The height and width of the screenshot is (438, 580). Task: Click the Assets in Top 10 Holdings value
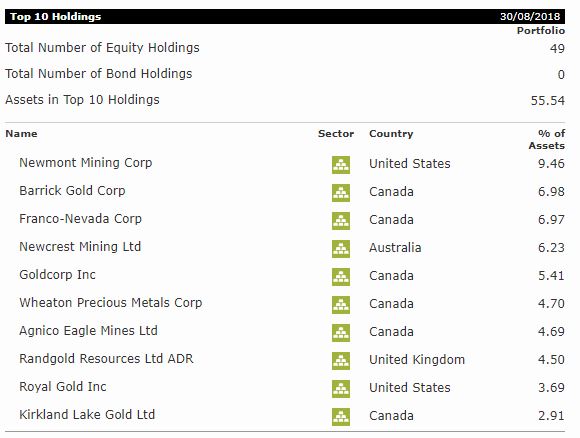pos(547,101)
